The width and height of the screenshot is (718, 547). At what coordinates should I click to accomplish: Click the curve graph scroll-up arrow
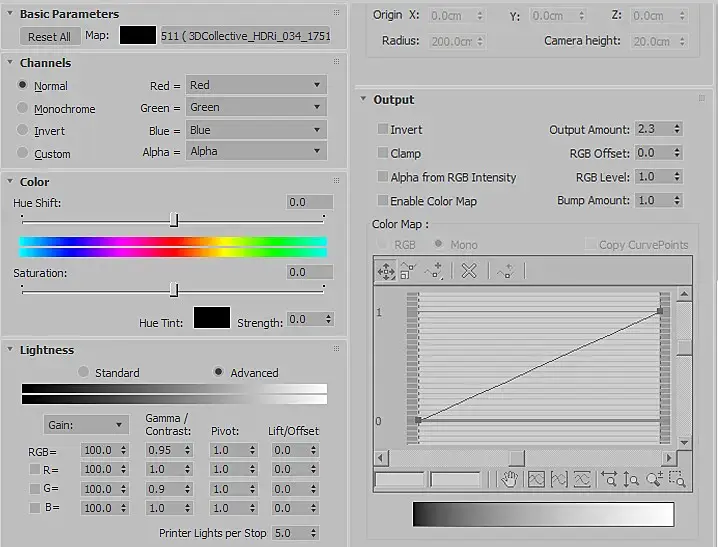click(x=684, y=293)
